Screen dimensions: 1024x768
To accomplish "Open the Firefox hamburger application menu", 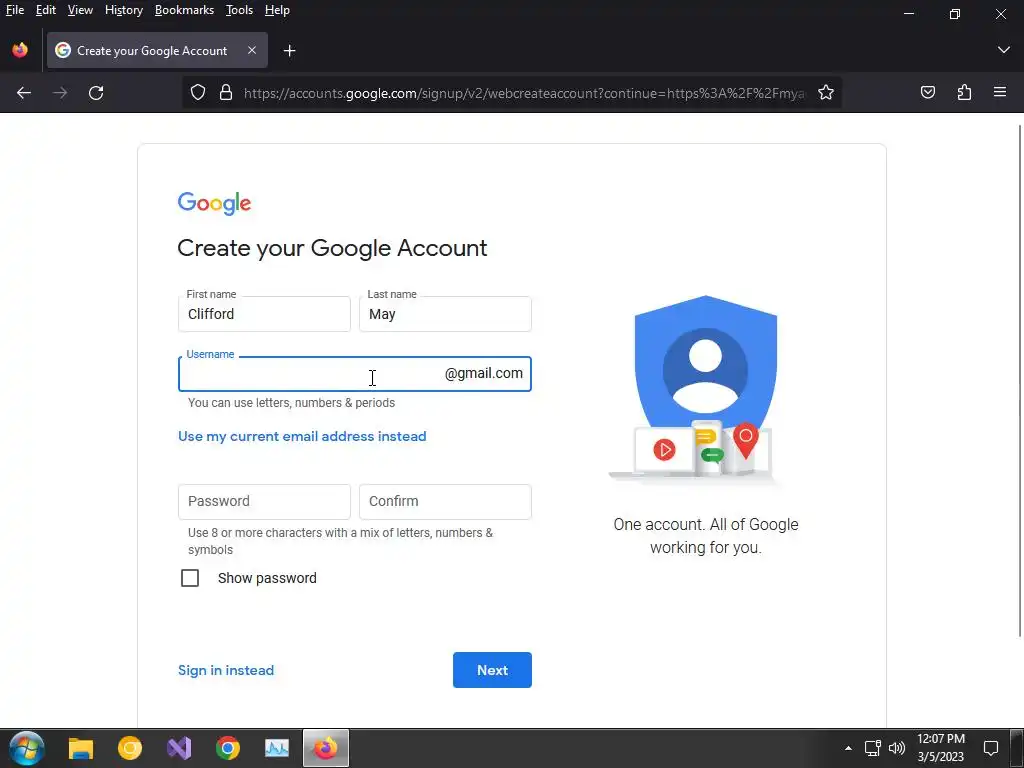I will [1000, 92].
